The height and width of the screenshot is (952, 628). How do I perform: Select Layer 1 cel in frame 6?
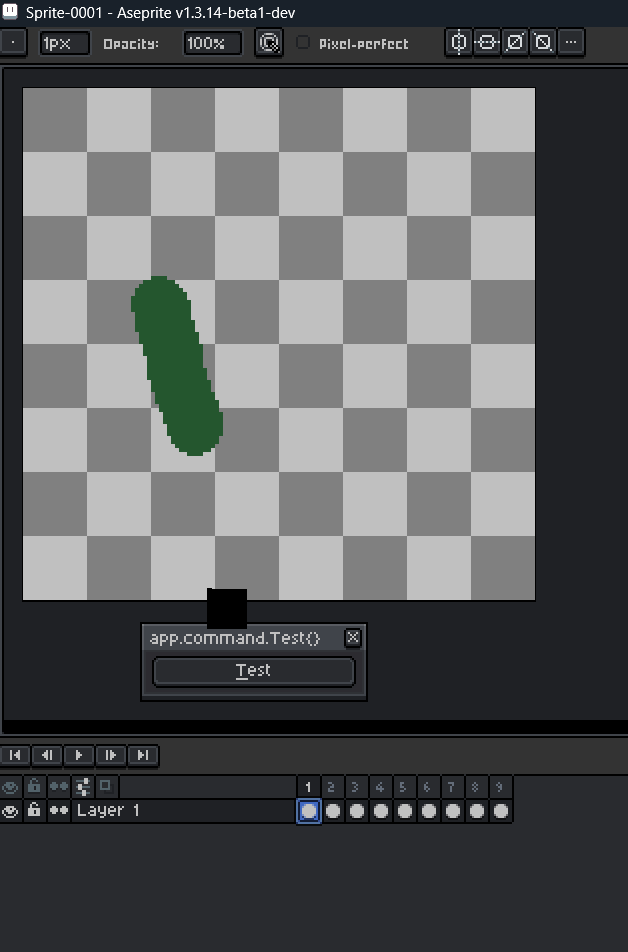tap(428, 811)
